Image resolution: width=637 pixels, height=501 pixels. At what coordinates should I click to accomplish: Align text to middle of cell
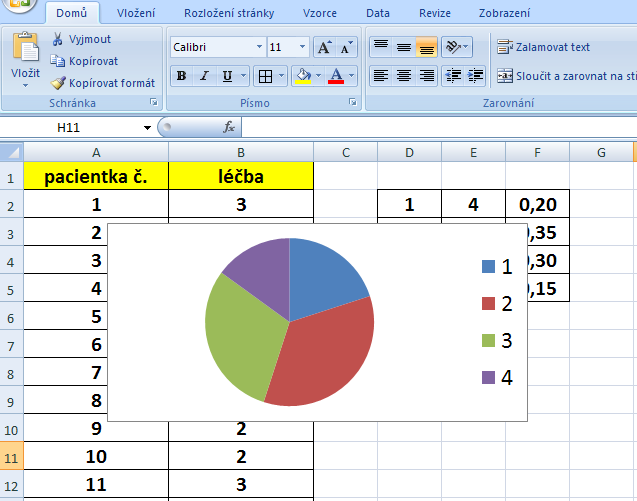coord(404,47)
